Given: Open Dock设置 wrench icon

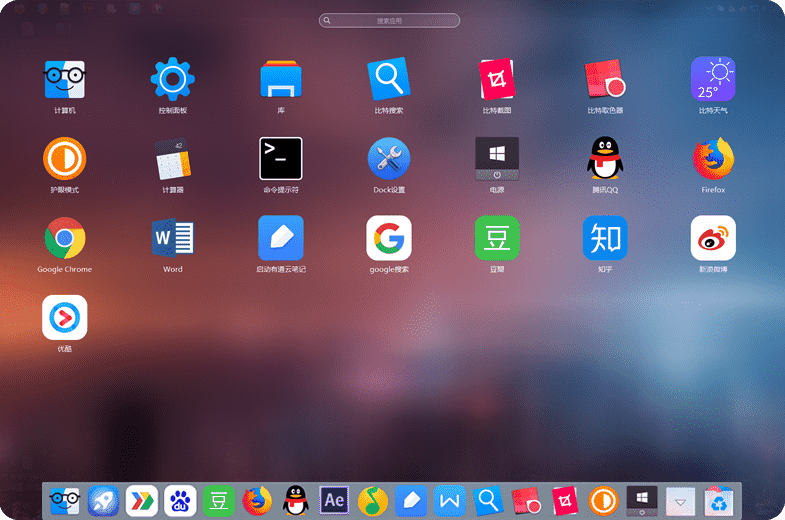Looking at the screenshot, I should coord(389,158).
